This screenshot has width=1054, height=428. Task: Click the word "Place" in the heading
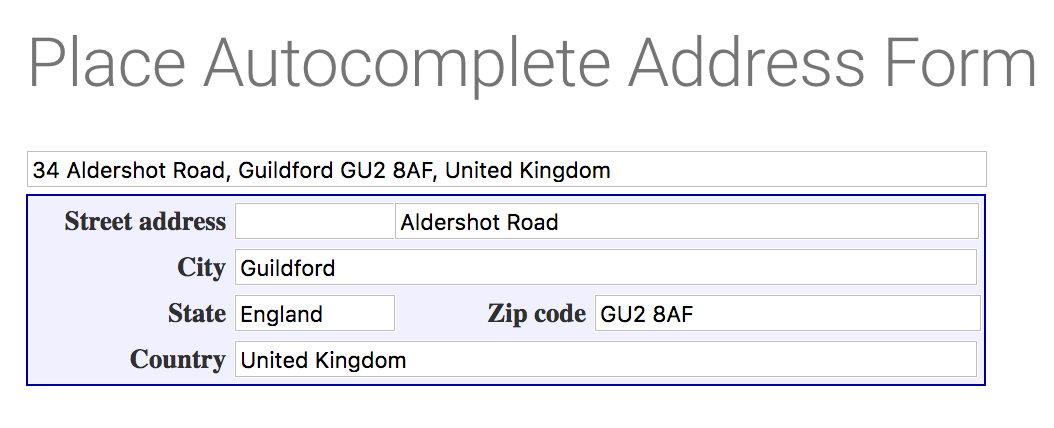[107, 62]
